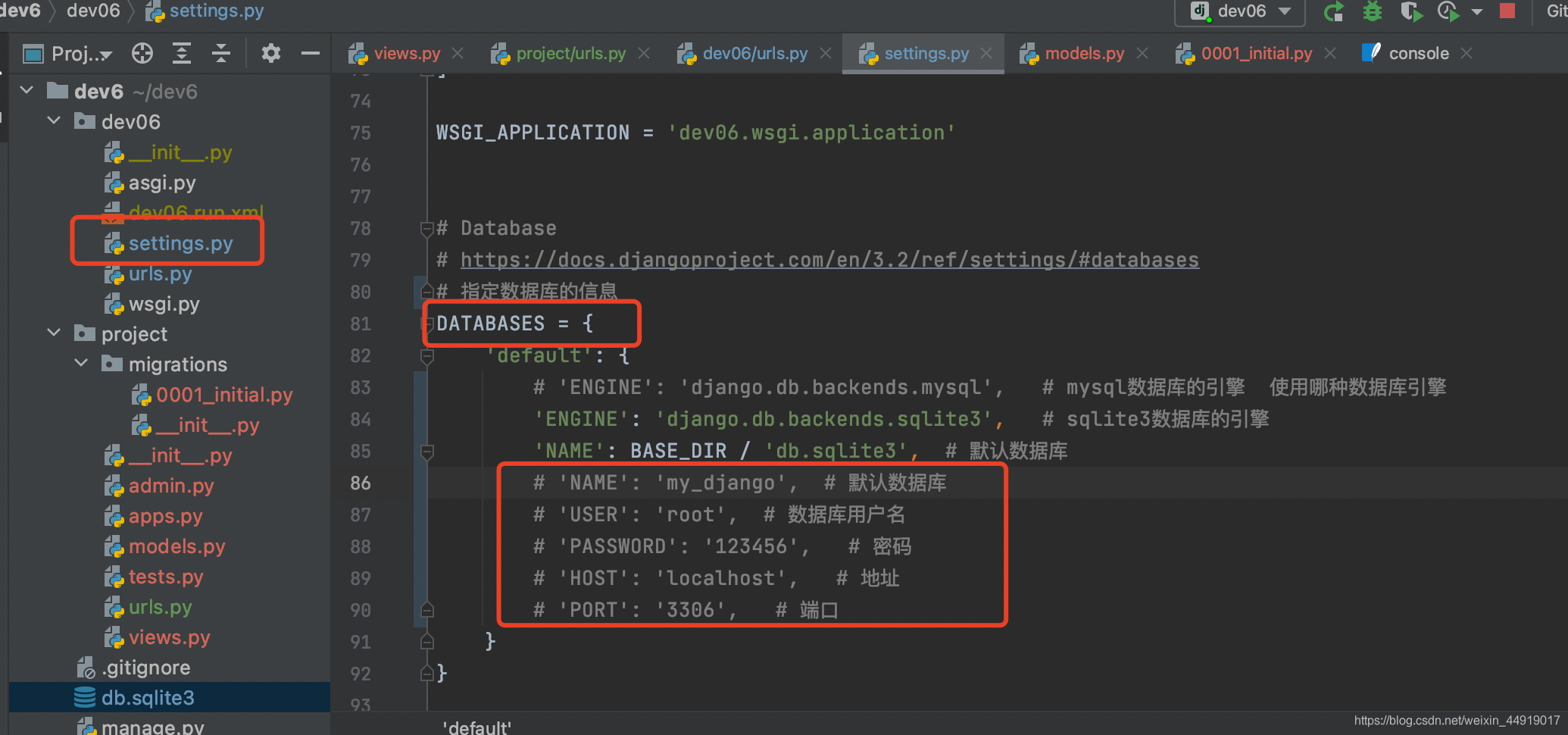Close the models.py tab
This screenshot has width=1568, height=735.
click(1142, 53)
